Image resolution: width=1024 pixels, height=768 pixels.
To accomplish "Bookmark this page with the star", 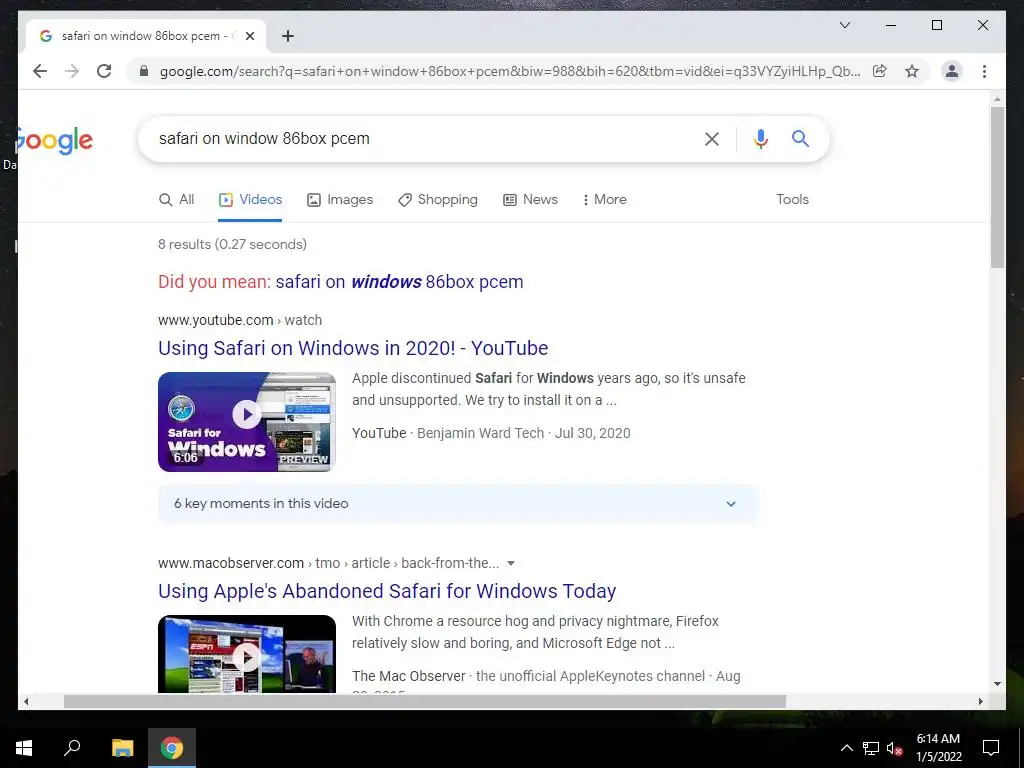I will 912,71.
